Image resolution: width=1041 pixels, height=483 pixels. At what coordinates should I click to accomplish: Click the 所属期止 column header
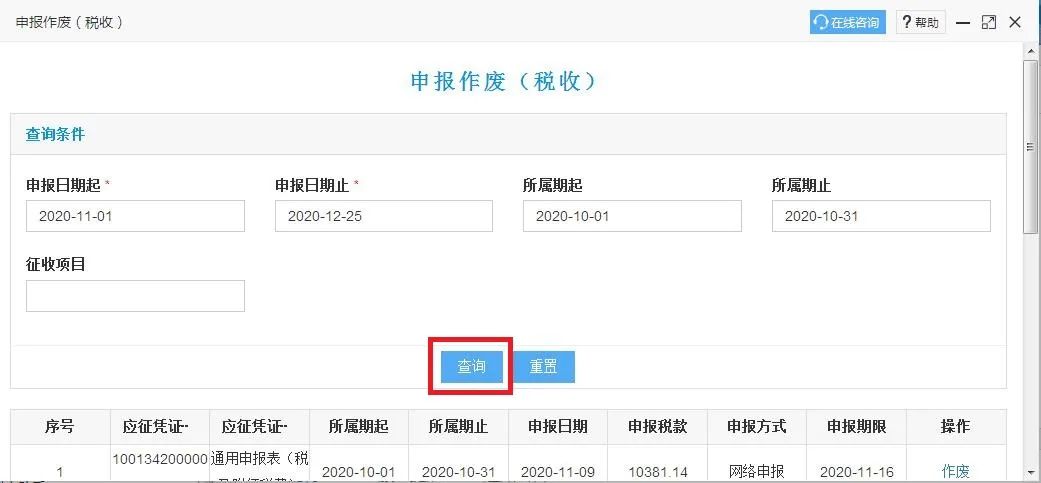pyautogui.click(x=458, y=427)
